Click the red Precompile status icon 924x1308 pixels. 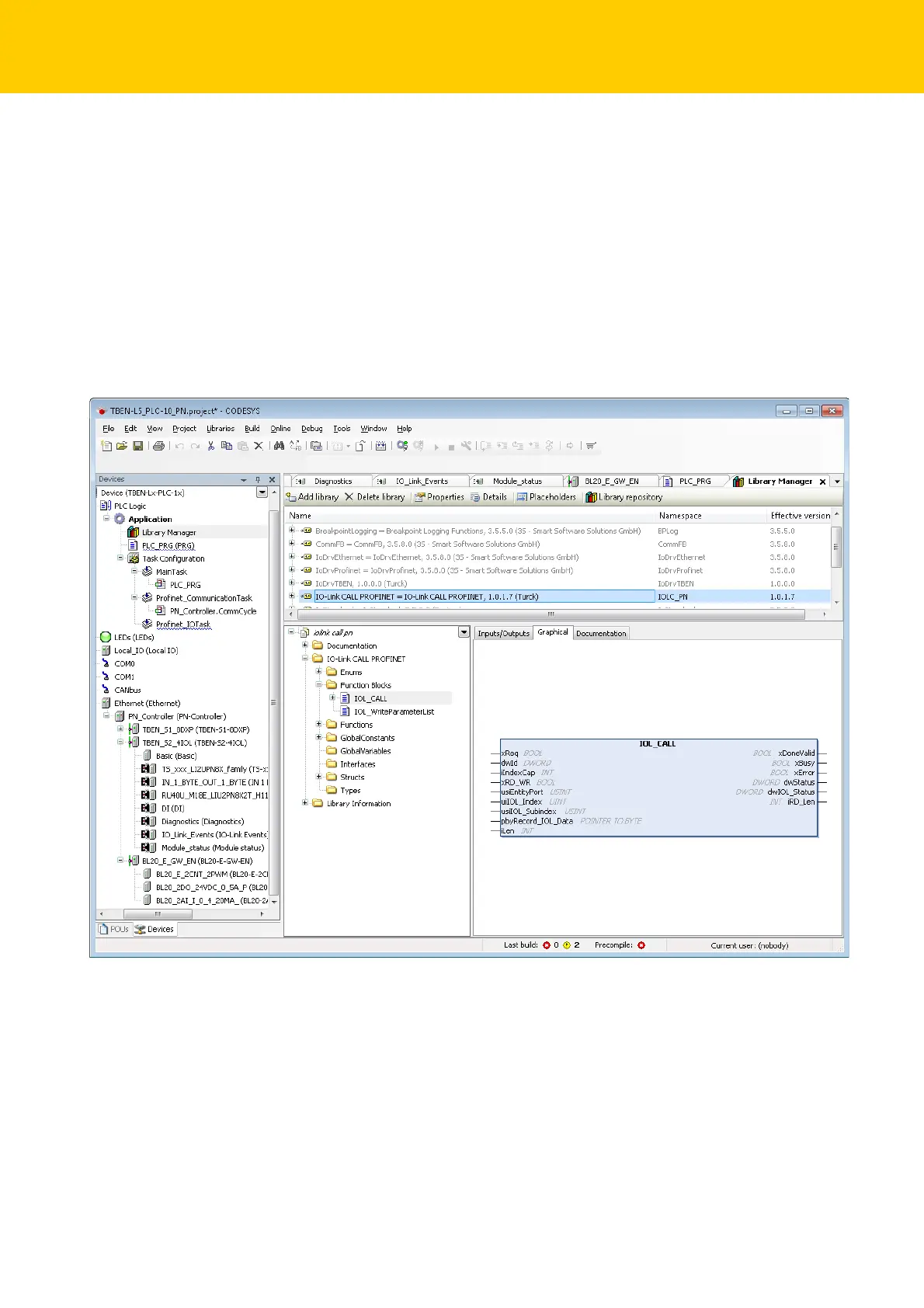tap(641, 945)
